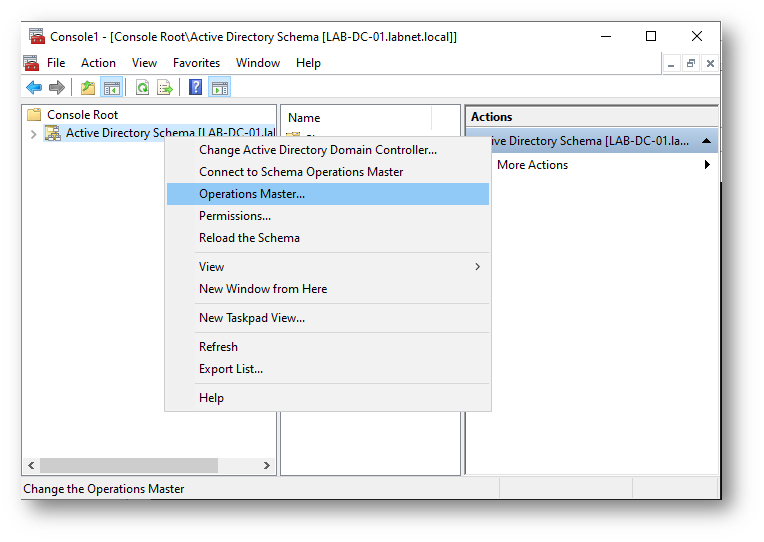
Task: Expand the View submenu in context menu
Action: pyautogui.click(x=328, y=267)
